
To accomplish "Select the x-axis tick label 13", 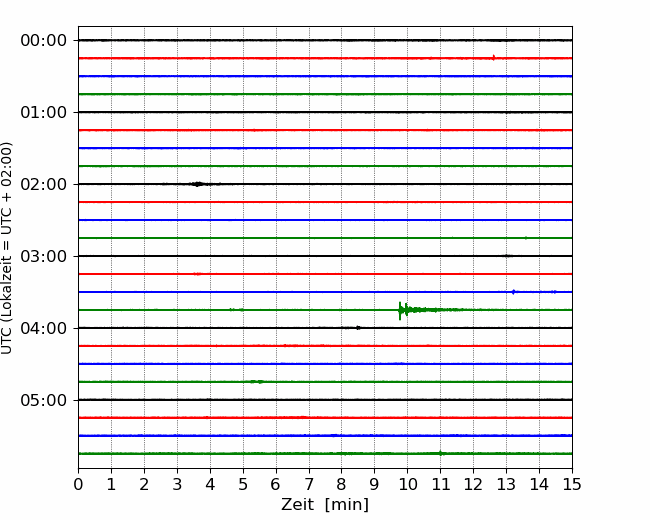I will [x=506, y=484].
